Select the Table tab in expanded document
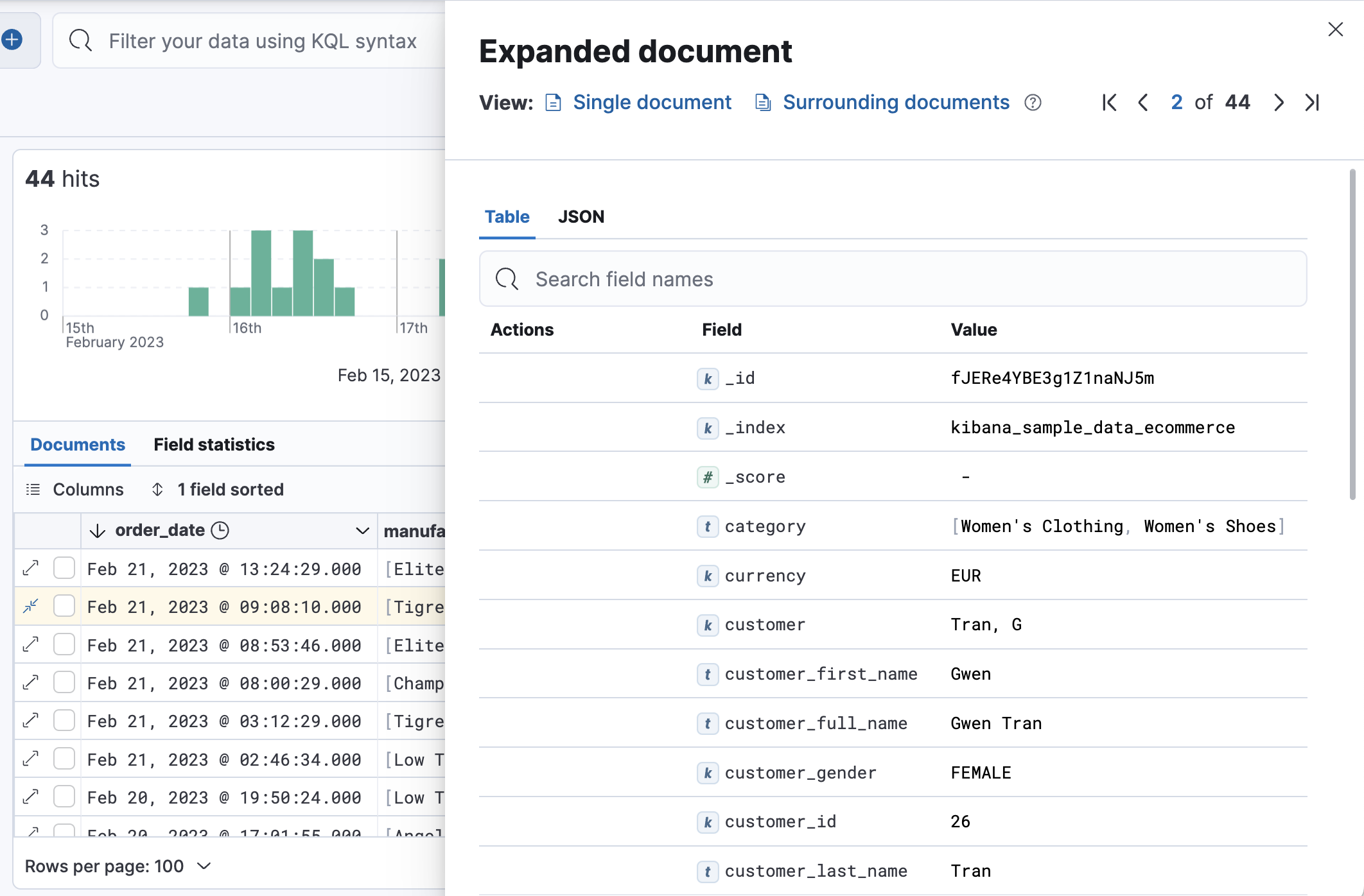The image size is (1364, 896). [x=507, y=216]
